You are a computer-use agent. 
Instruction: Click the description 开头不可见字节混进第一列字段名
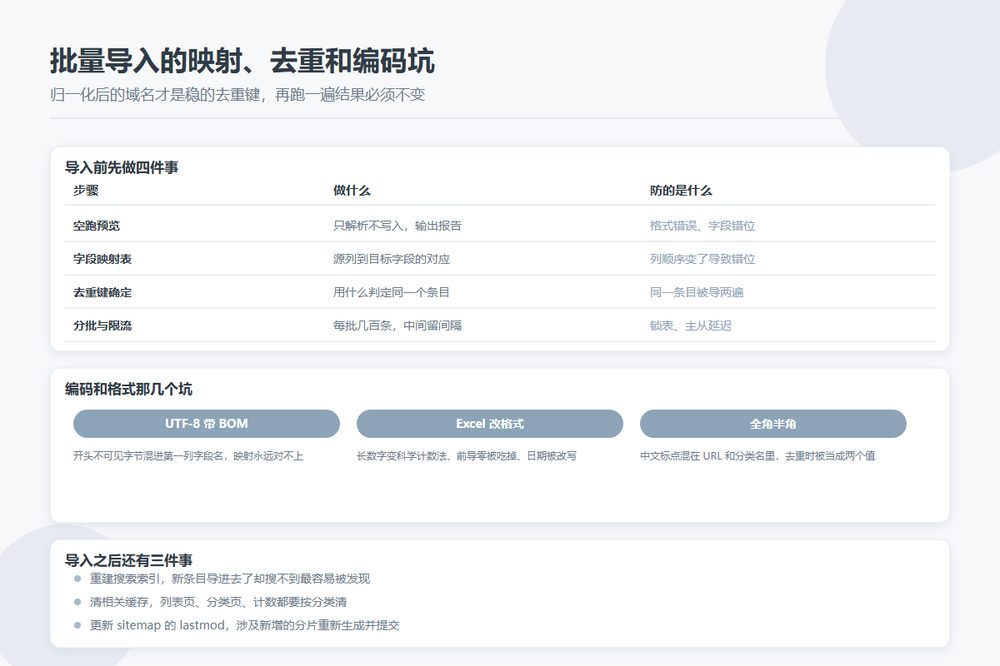click(x=188, y=455)
